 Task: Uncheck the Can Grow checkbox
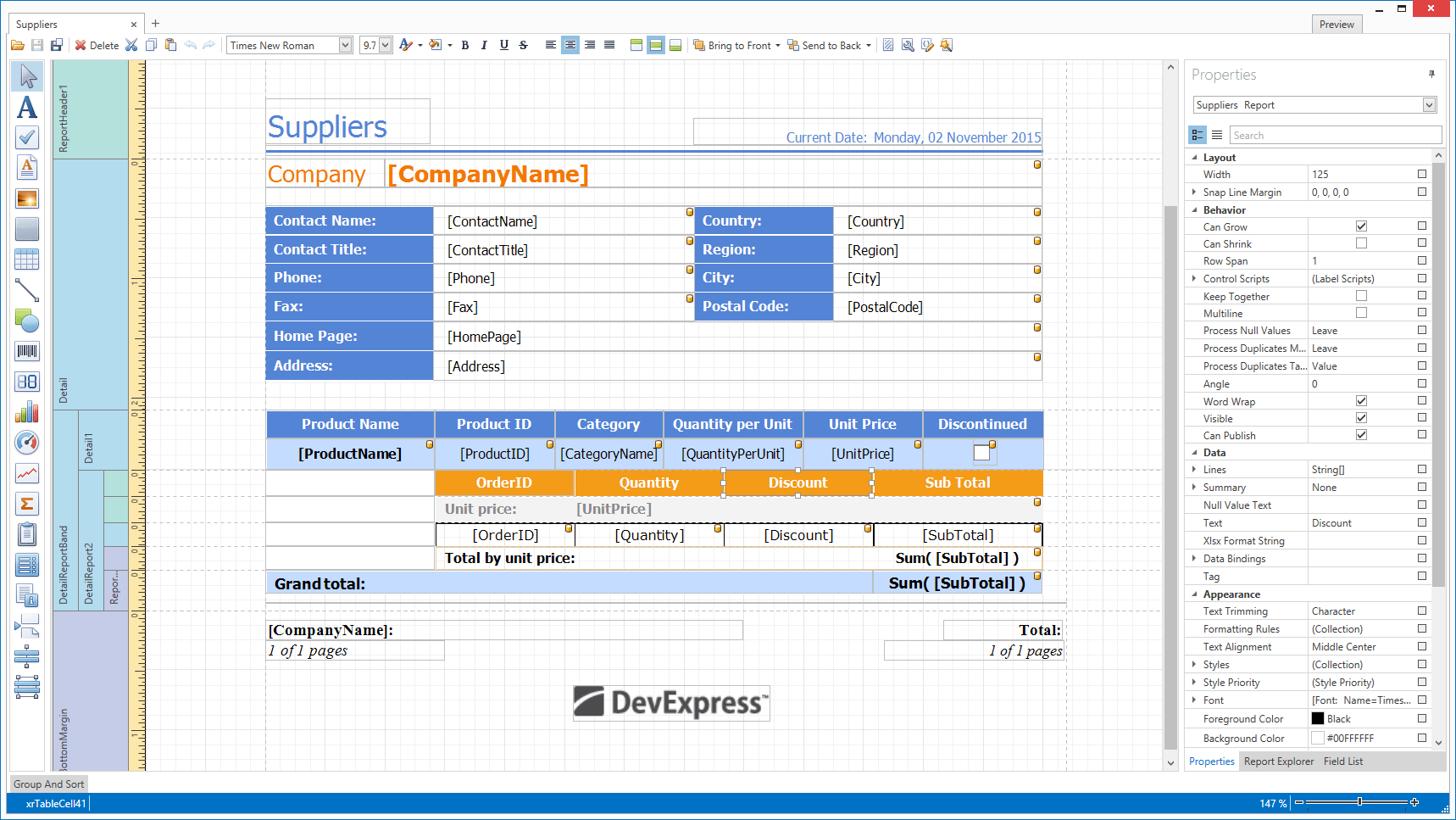coord(1361,226)
